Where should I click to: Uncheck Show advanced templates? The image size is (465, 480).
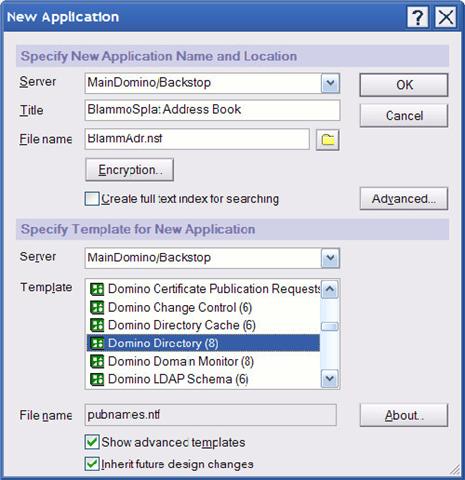[92, 442]
